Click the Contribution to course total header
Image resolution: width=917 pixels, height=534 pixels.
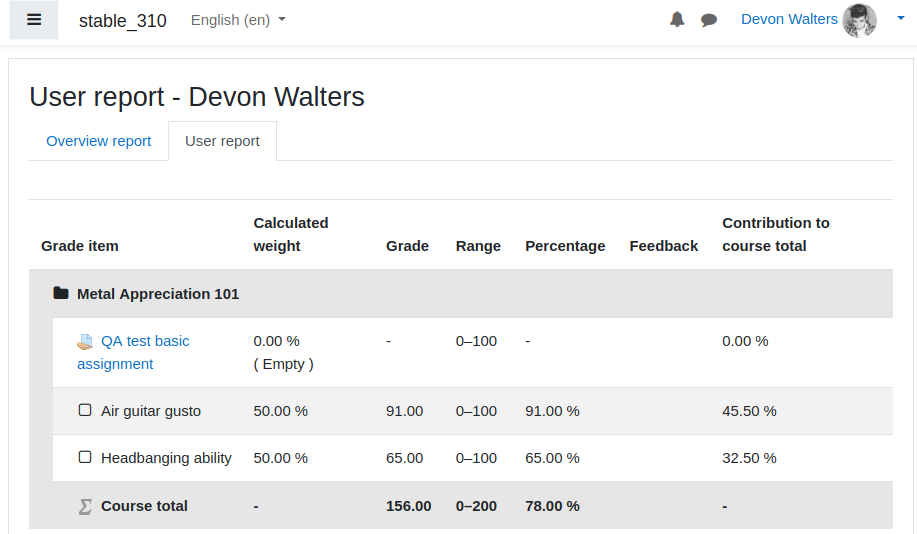pyautogui.click(x=775, y=235)
